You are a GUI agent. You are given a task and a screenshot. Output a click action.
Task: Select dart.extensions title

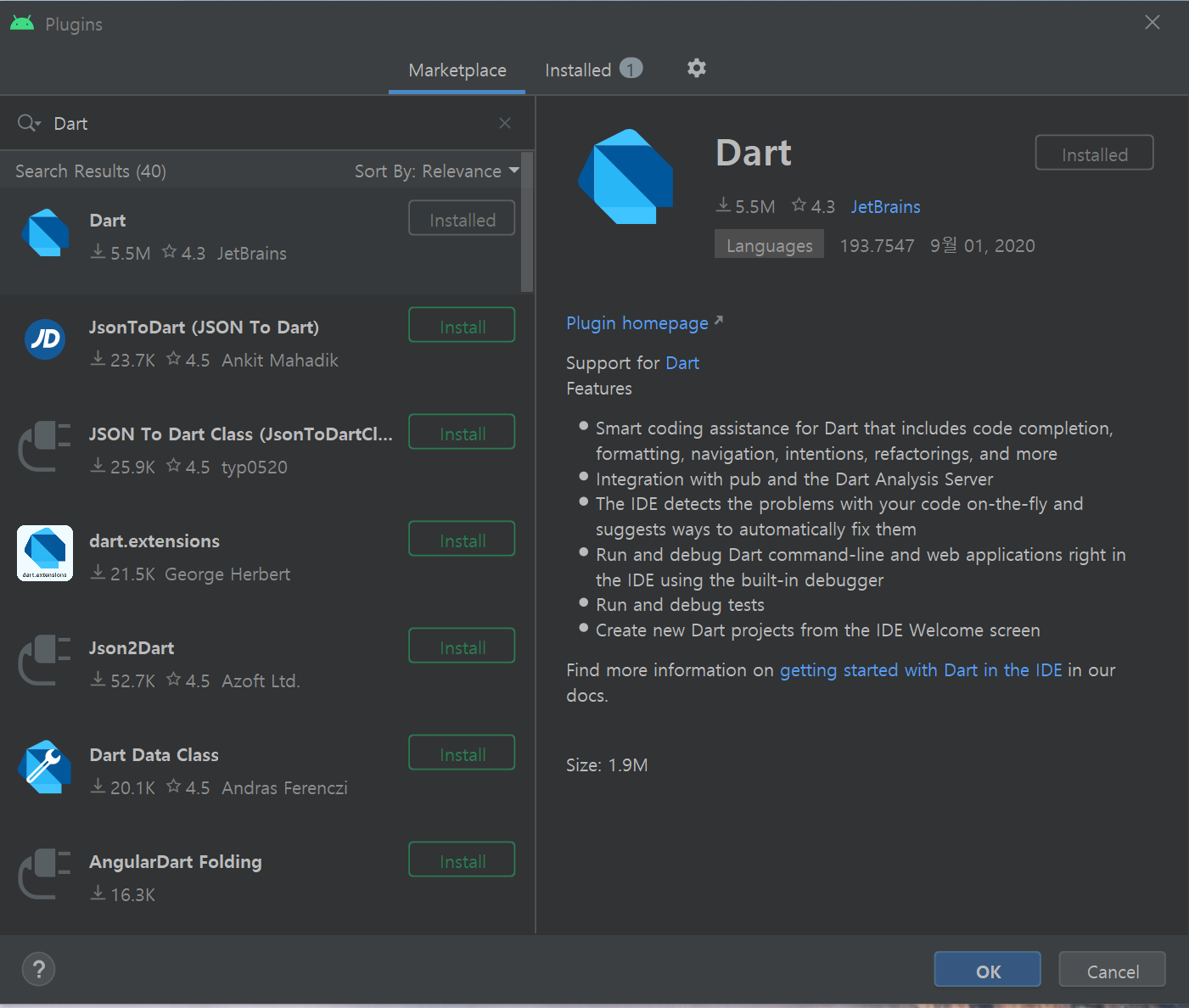[154, 541]
